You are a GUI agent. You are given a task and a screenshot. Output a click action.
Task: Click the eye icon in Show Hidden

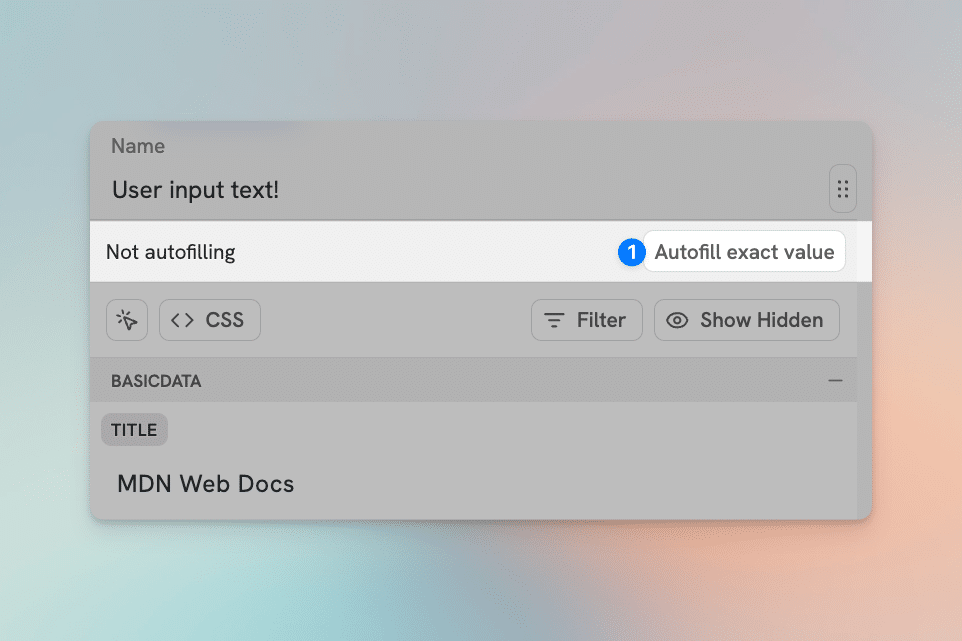(x=677, y=321)
